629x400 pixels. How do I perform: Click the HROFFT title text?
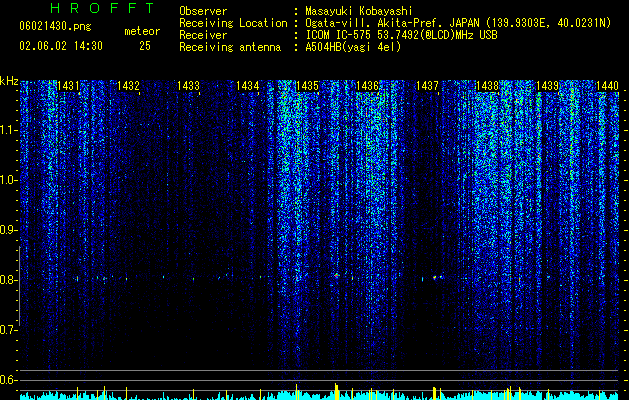103,8
